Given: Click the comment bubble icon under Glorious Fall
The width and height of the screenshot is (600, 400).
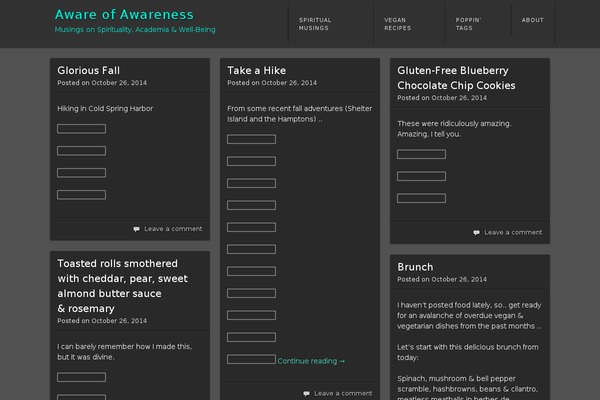Looking at the screenshot, I should tap(136, 229).
